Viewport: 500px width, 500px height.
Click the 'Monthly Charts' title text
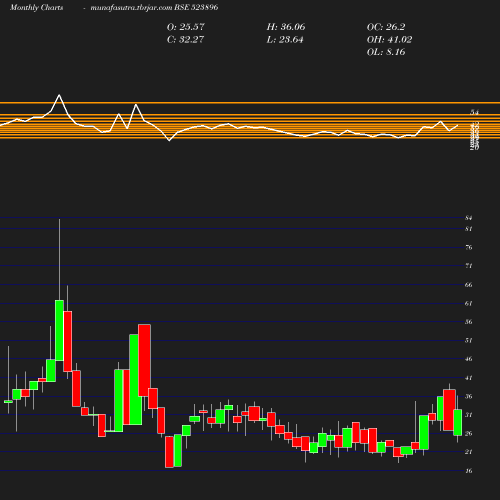(36, 8)
